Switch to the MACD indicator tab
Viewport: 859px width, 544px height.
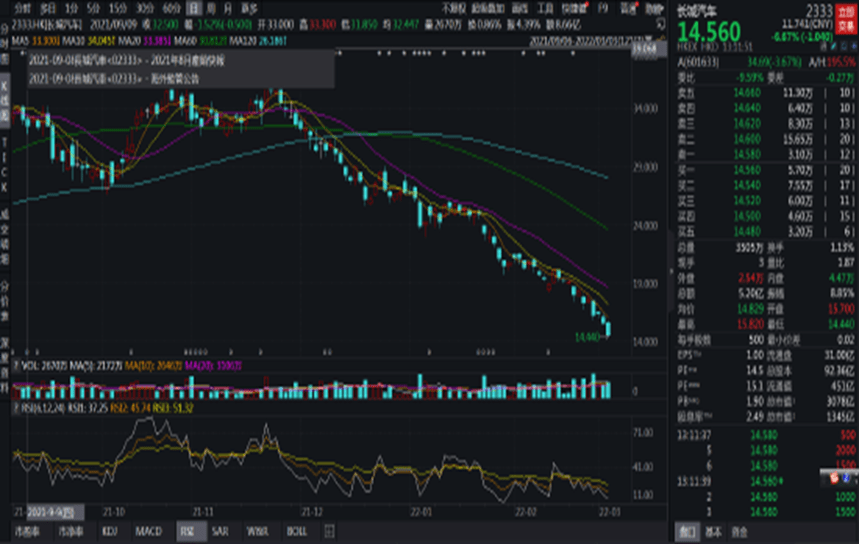(x=149, y=529)
